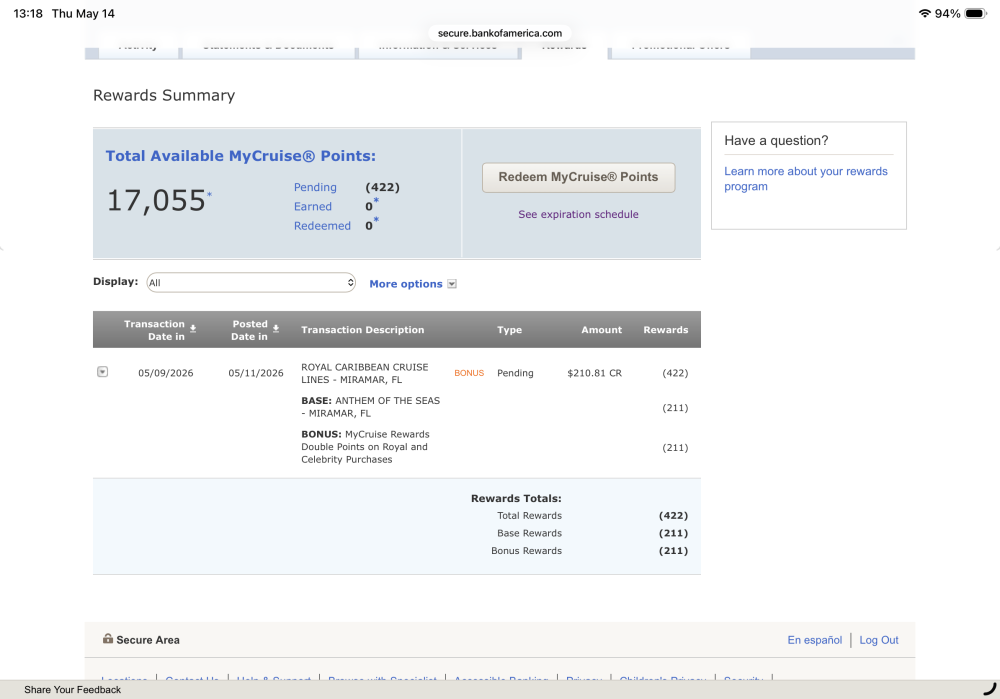Click the Transaction Description column header
Viewport: 1000px width, 699px height.
(x=362, y=330)
